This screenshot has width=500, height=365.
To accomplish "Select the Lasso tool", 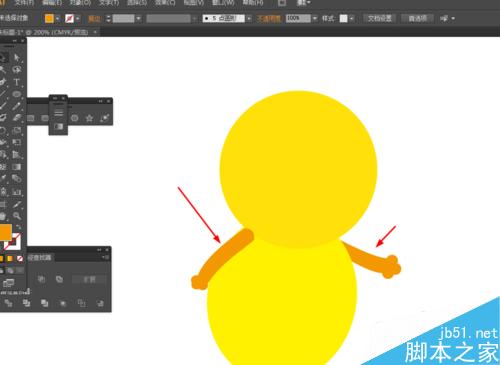I will click(x=17, y=70).
